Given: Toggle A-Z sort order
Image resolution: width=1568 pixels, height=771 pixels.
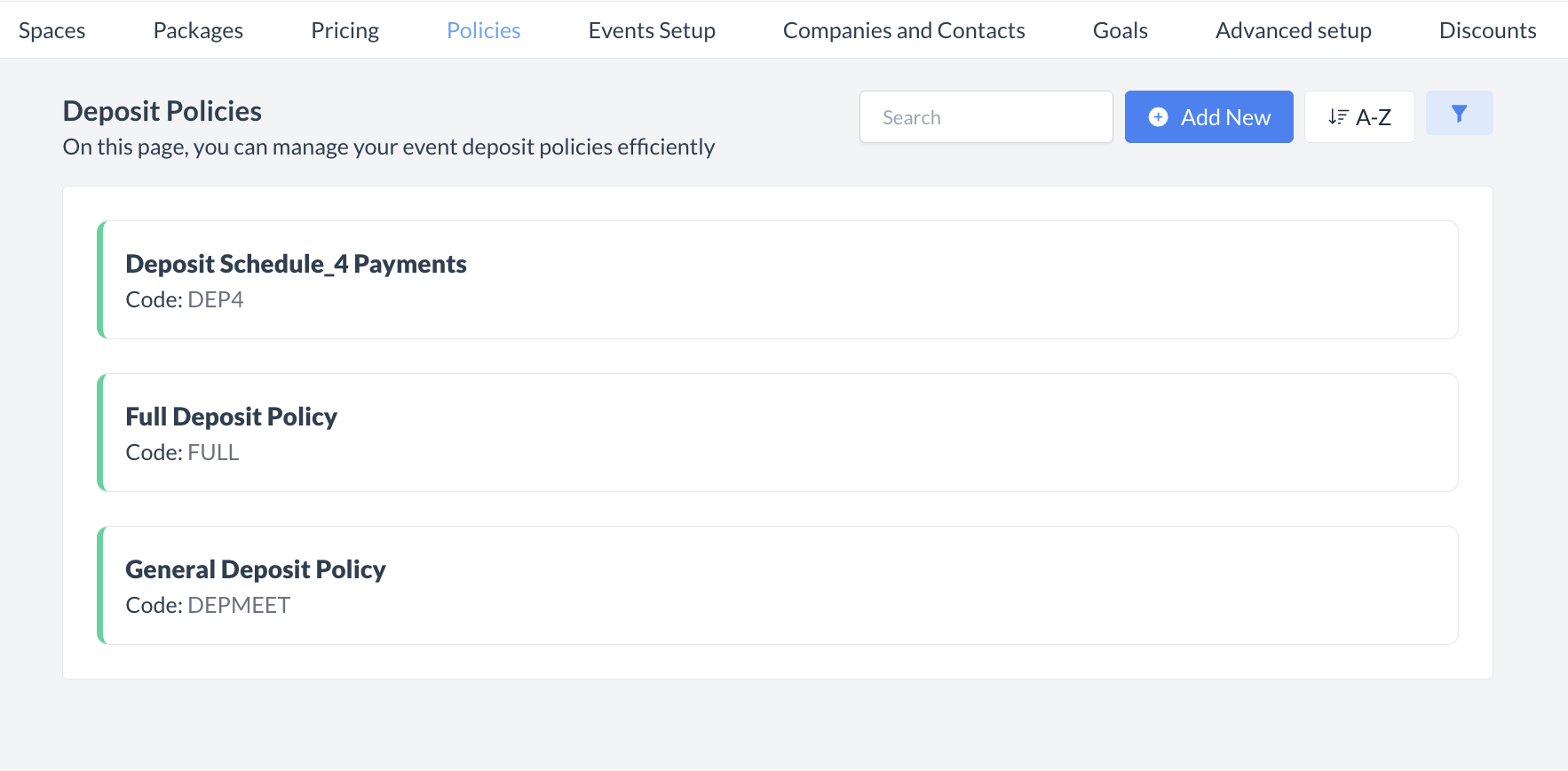Looking at the screenshot, I should (x=1359, y=117).
